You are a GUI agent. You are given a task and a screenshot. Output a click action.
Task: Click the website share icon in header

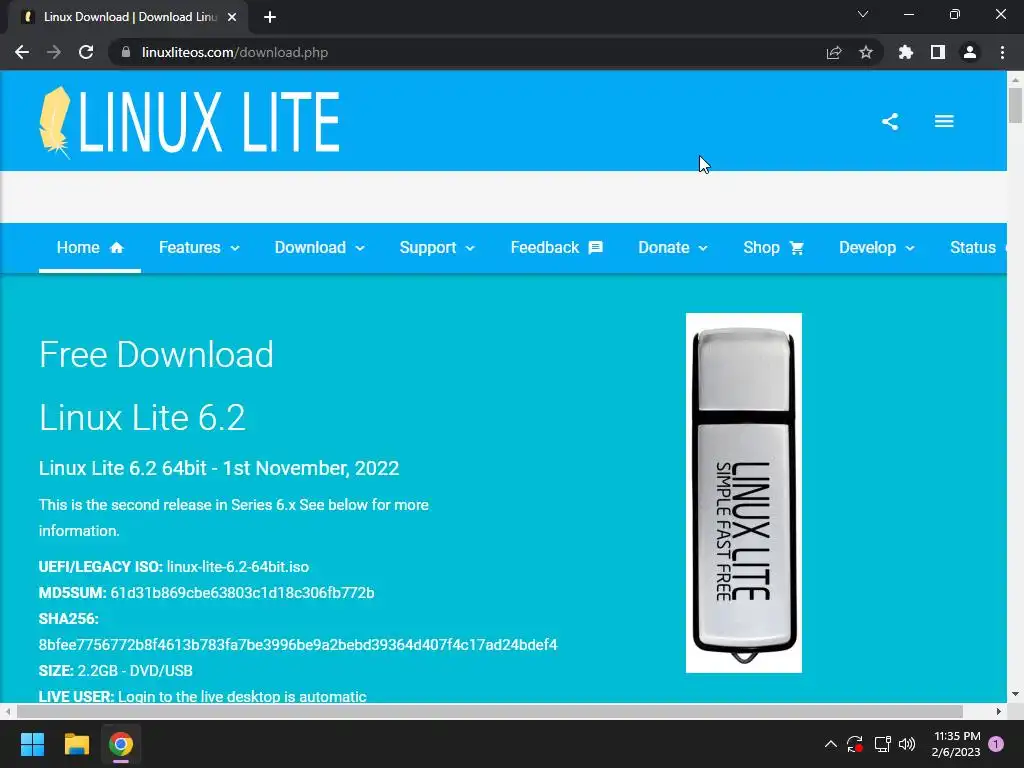point(890,121)
